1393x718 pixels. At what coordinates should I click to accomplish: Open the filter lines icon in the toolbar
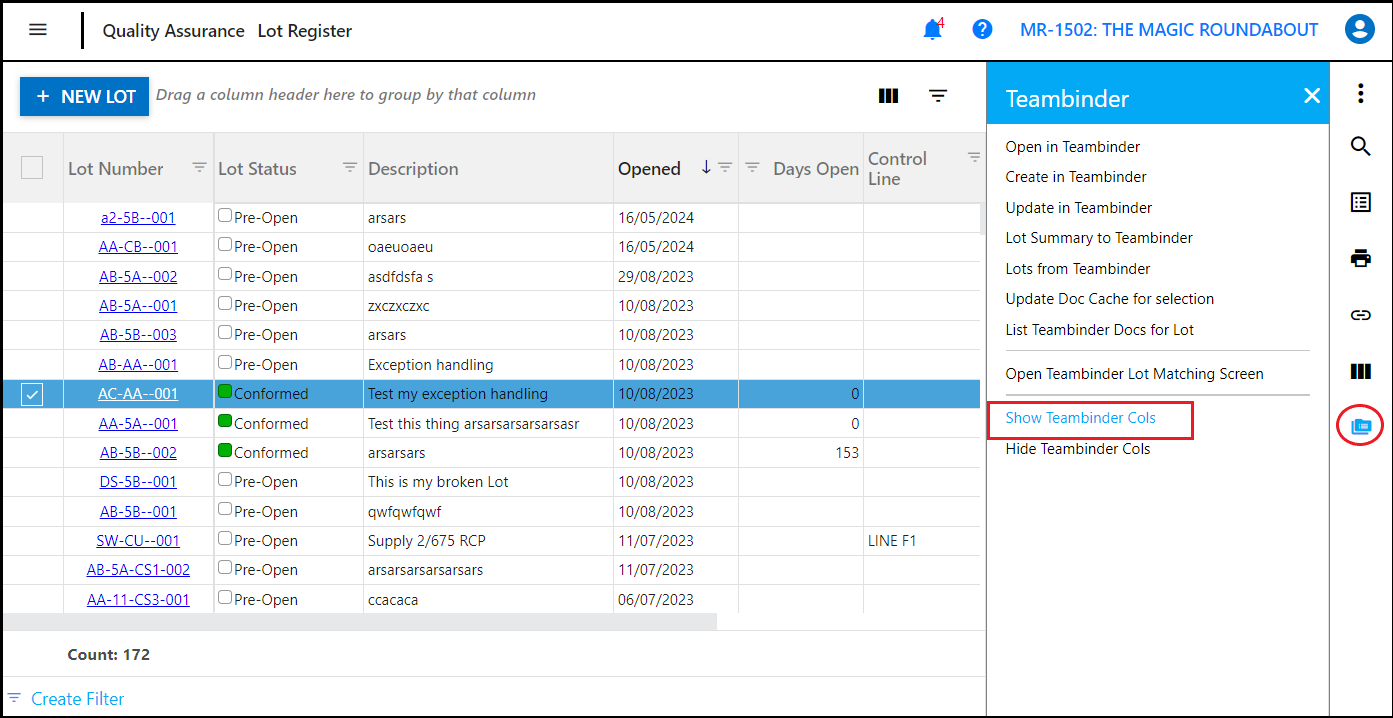pos(938,96)
